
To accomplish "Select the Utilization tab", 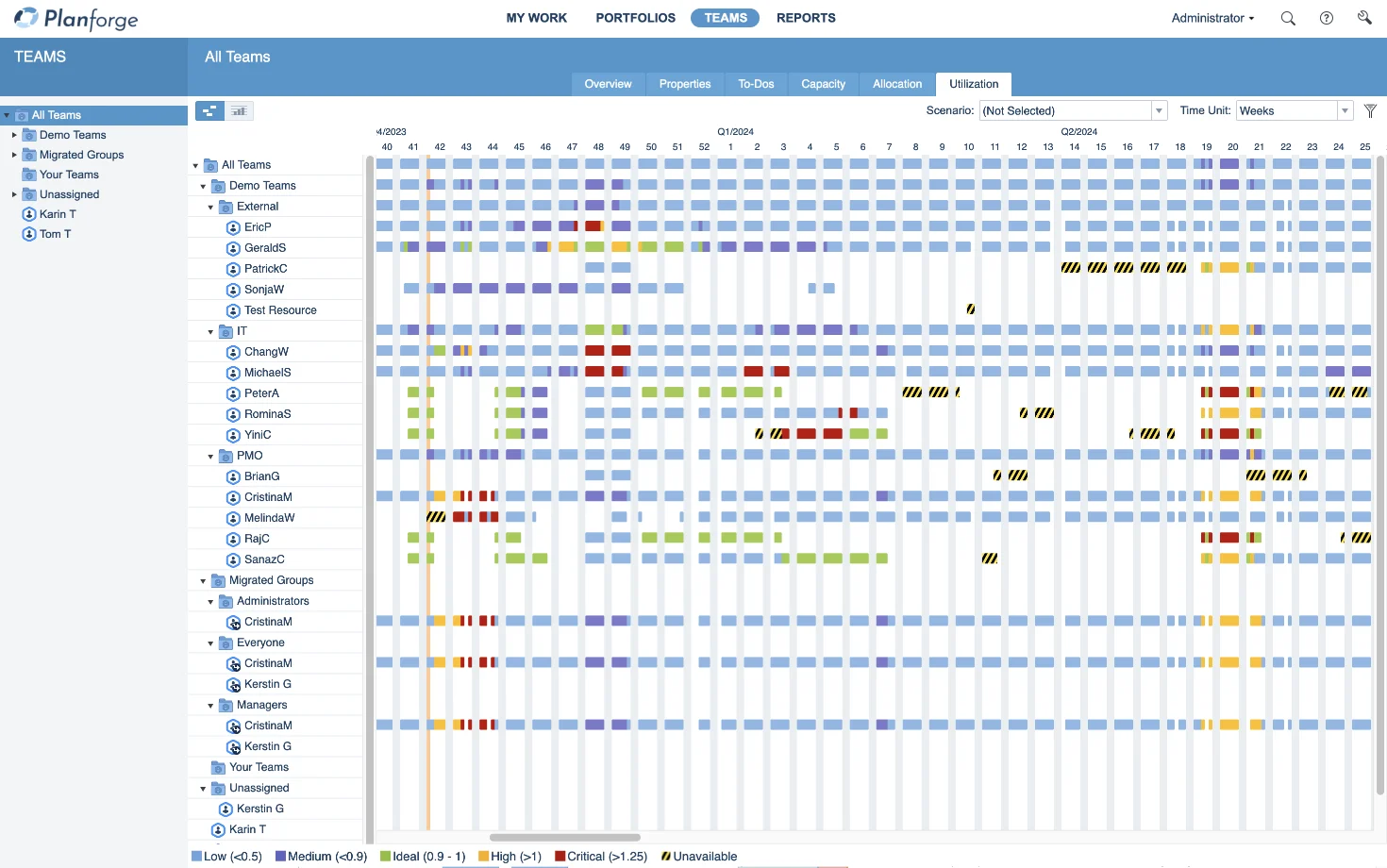I will [974, 84].
